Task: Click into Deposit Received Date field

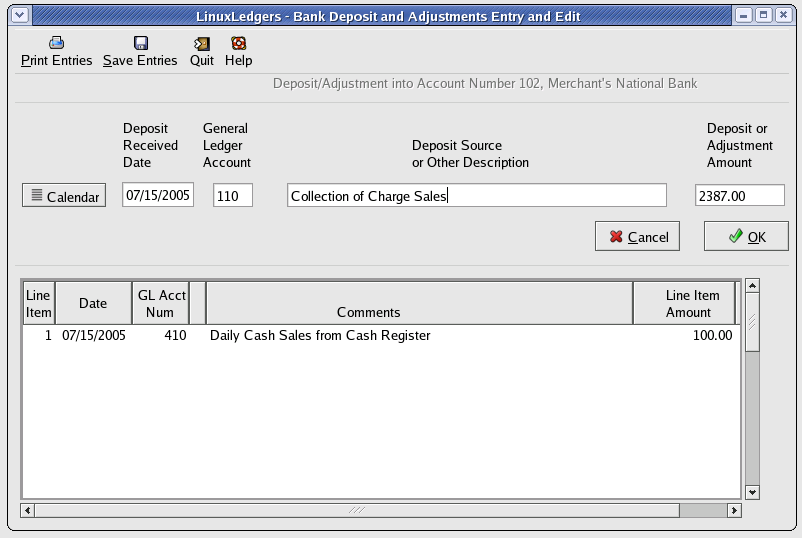Action: pos(158,196)
